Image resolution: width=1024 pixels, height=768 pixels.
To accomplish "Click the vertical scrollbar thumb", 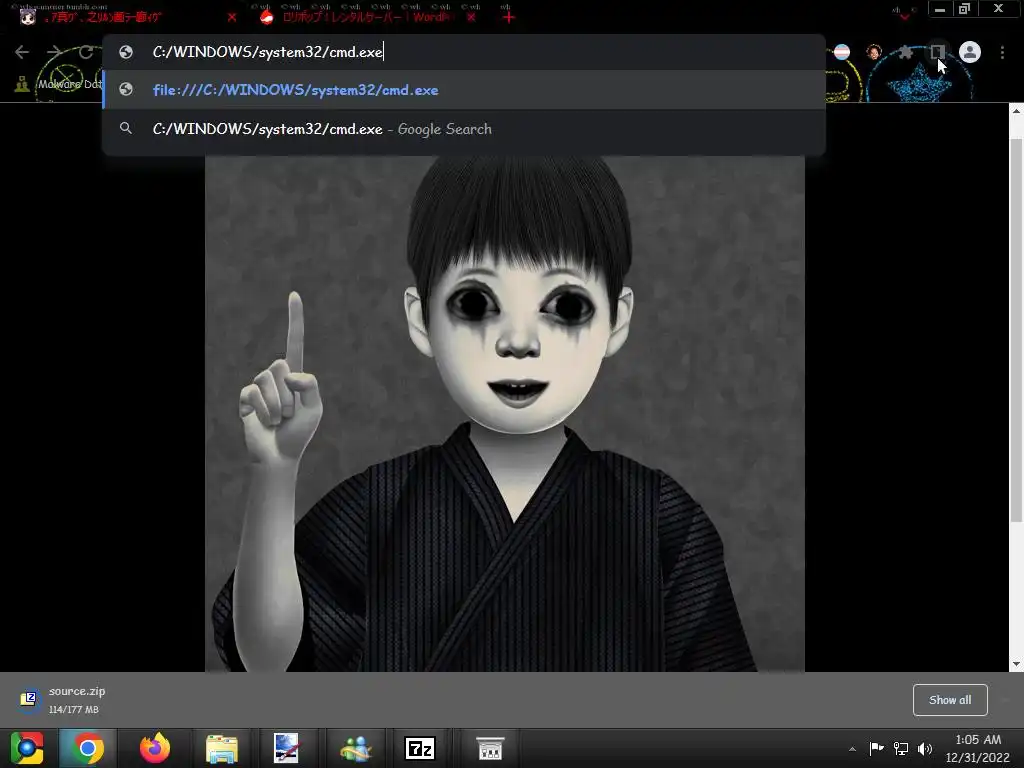I will pos(1016,330).
